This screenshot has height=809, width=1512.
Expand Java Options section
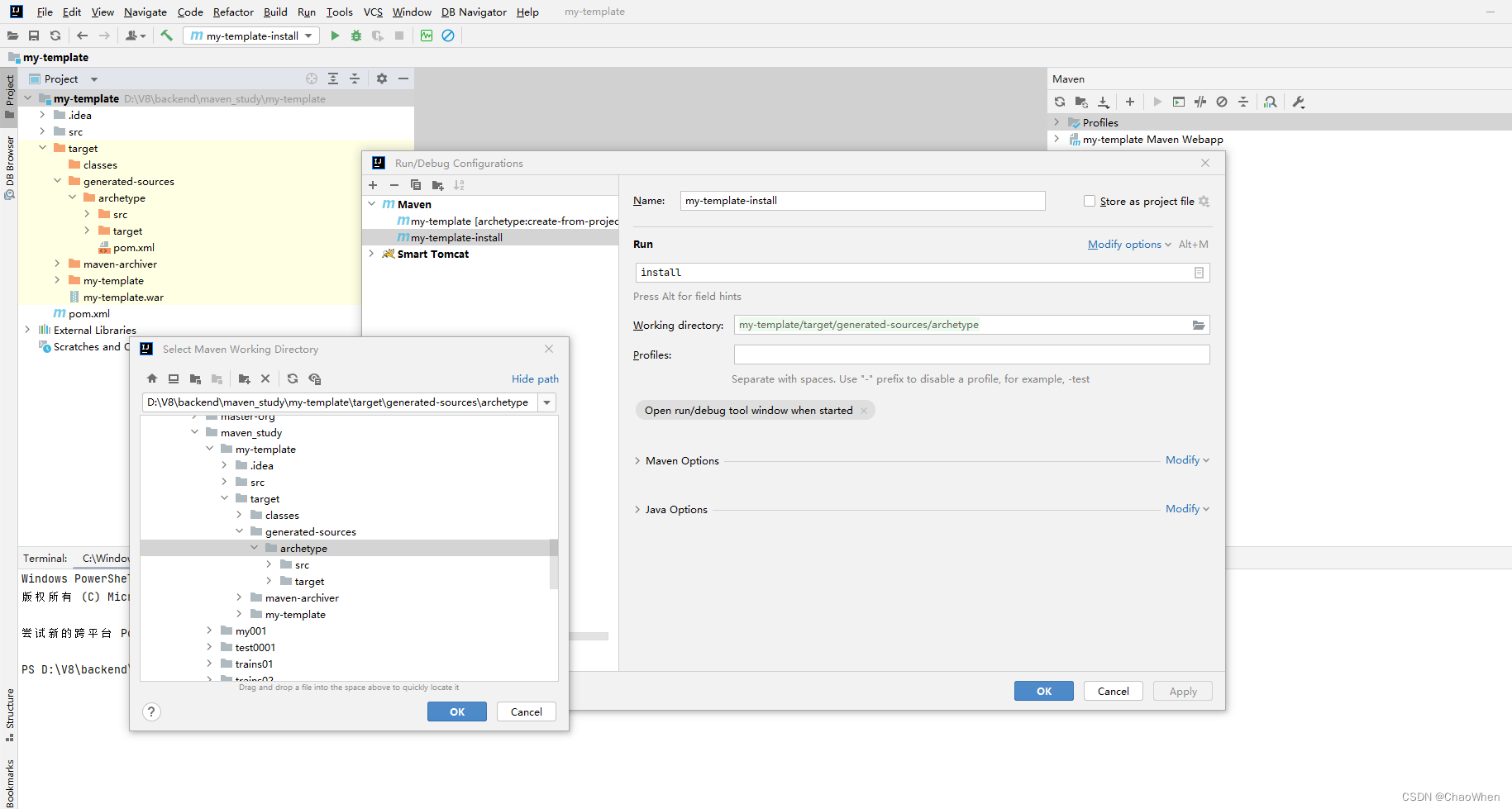(x=637, y=510)
